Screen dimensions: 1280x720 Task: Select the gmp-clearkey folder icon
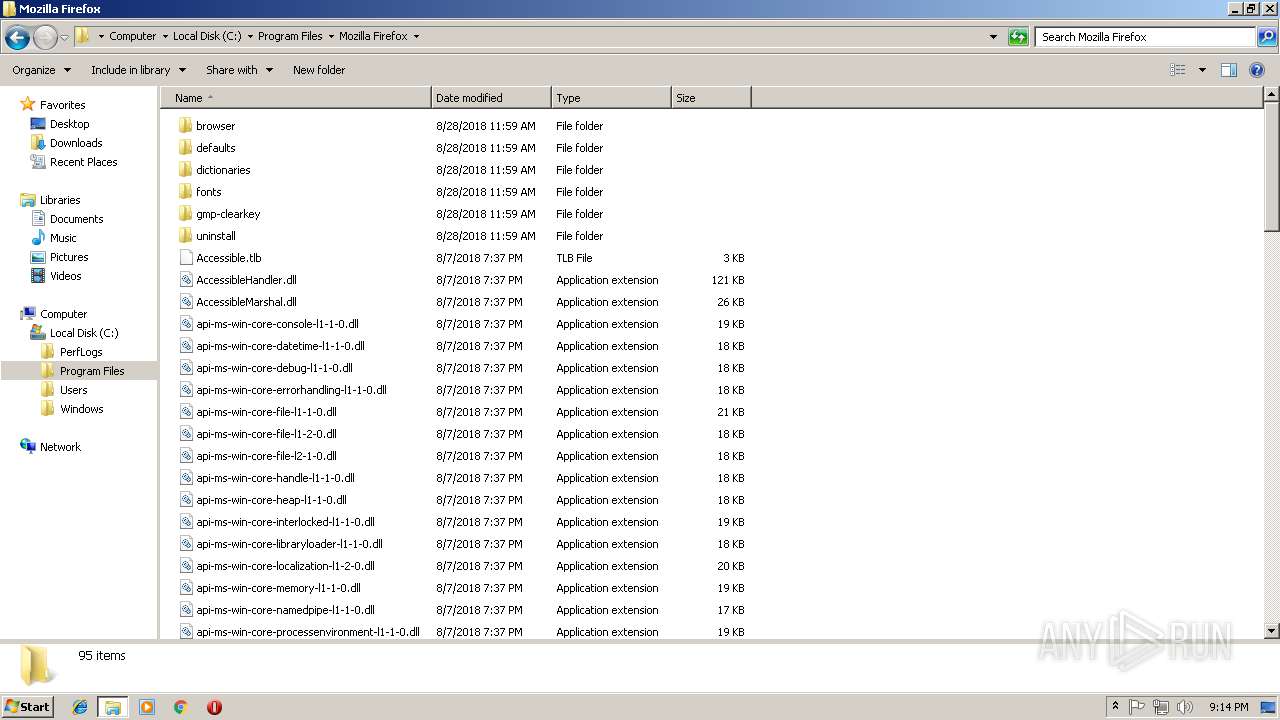pos(186,214)
